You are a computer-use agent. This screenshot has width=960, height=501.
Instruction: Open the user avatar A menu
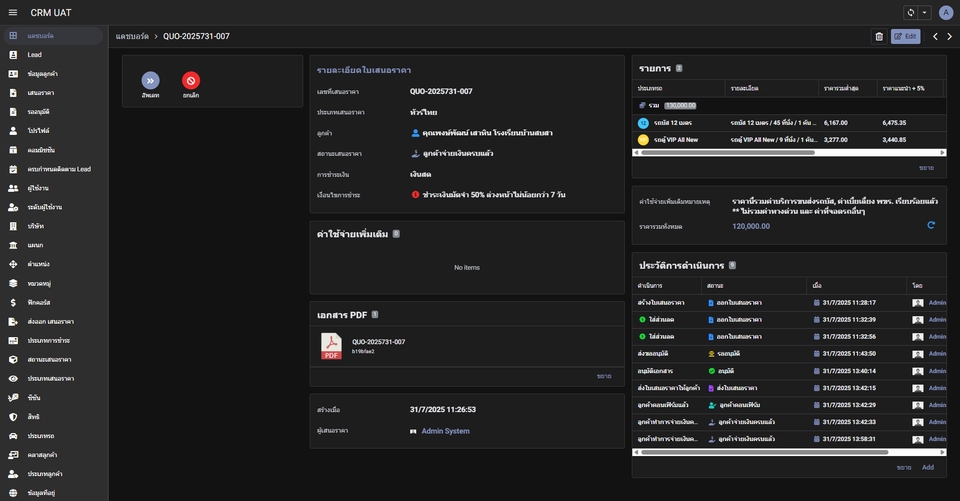coord(945,12)
